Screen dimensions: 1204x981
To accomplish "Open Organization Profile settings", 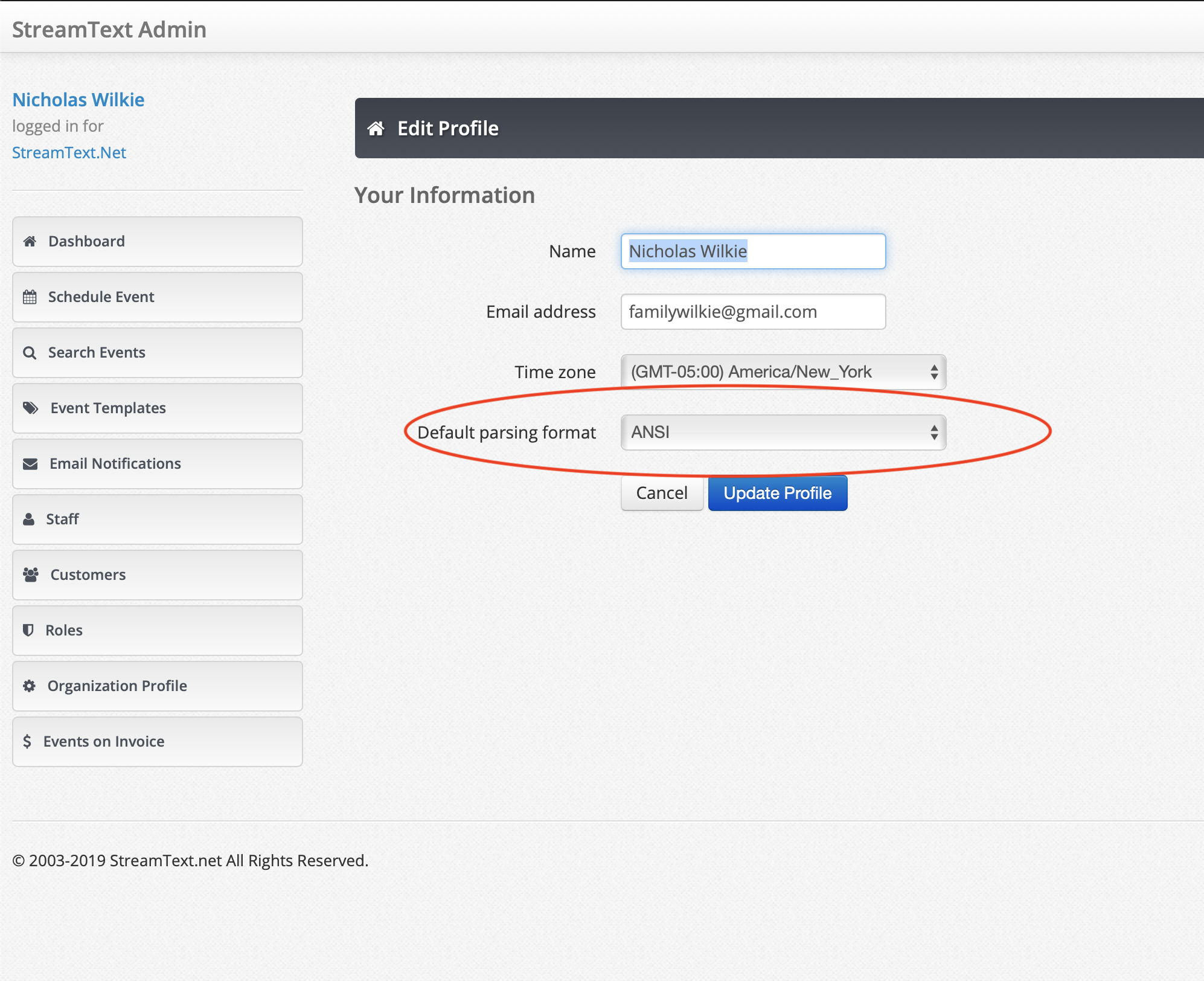I will pos(158,686).
